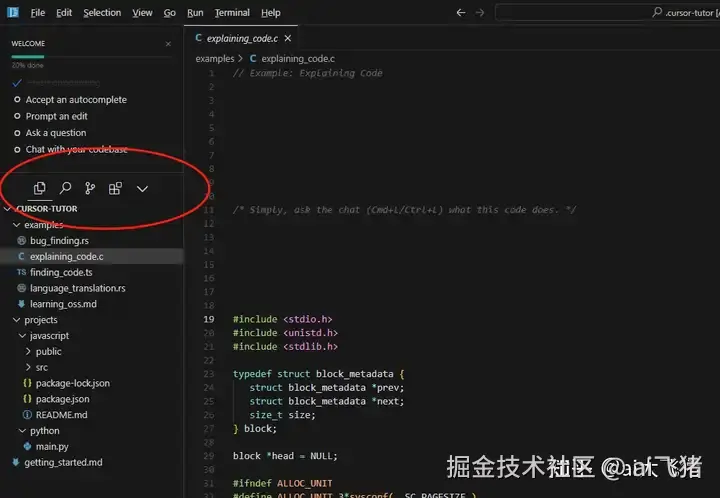Collapse the javascript folder
Image resolution: width=720 pixels, height=498 pixels.
22,336
